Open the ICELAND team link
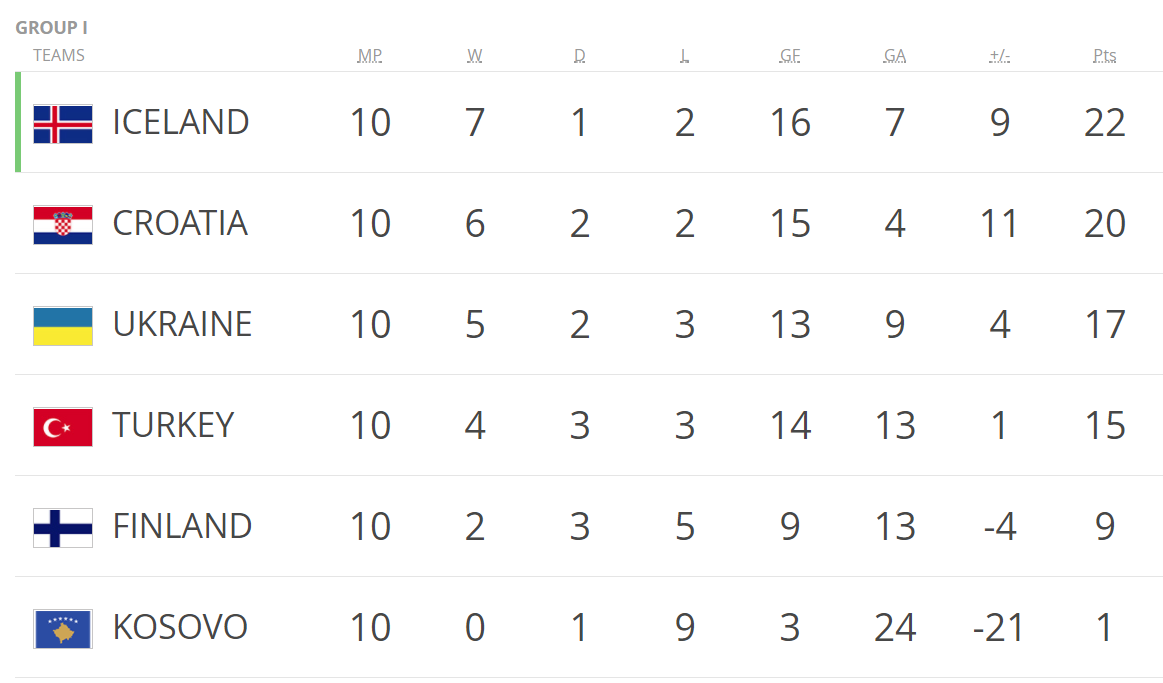The image size is (1163, 683). click(x=181, y=123)
